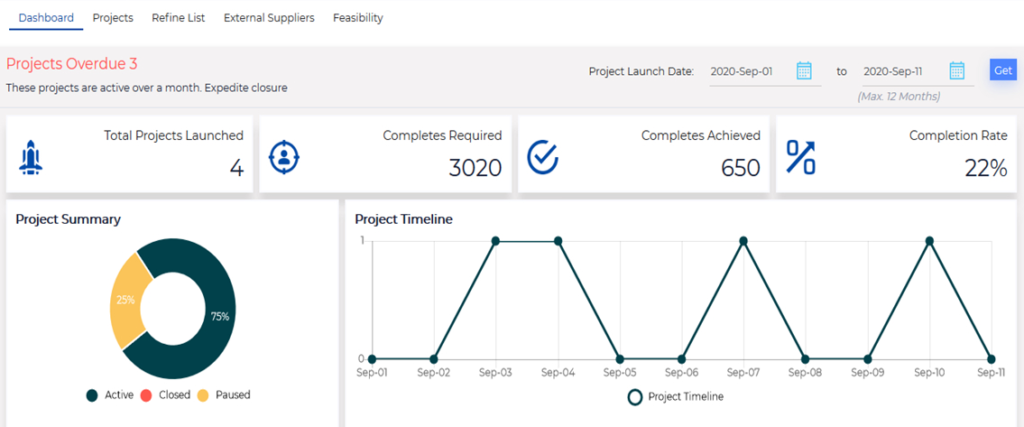Image resolution: width=1024 pixels, height=427 pixels.
Task: Go to the External Suppliers tab
Action: pyautogui.click(x=269, y=18)
